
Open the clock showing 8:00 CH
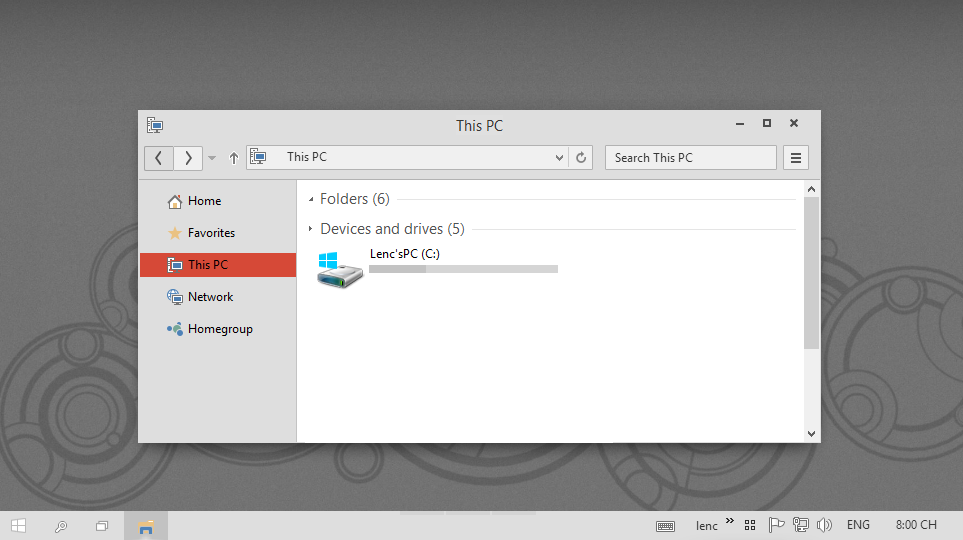916,525
